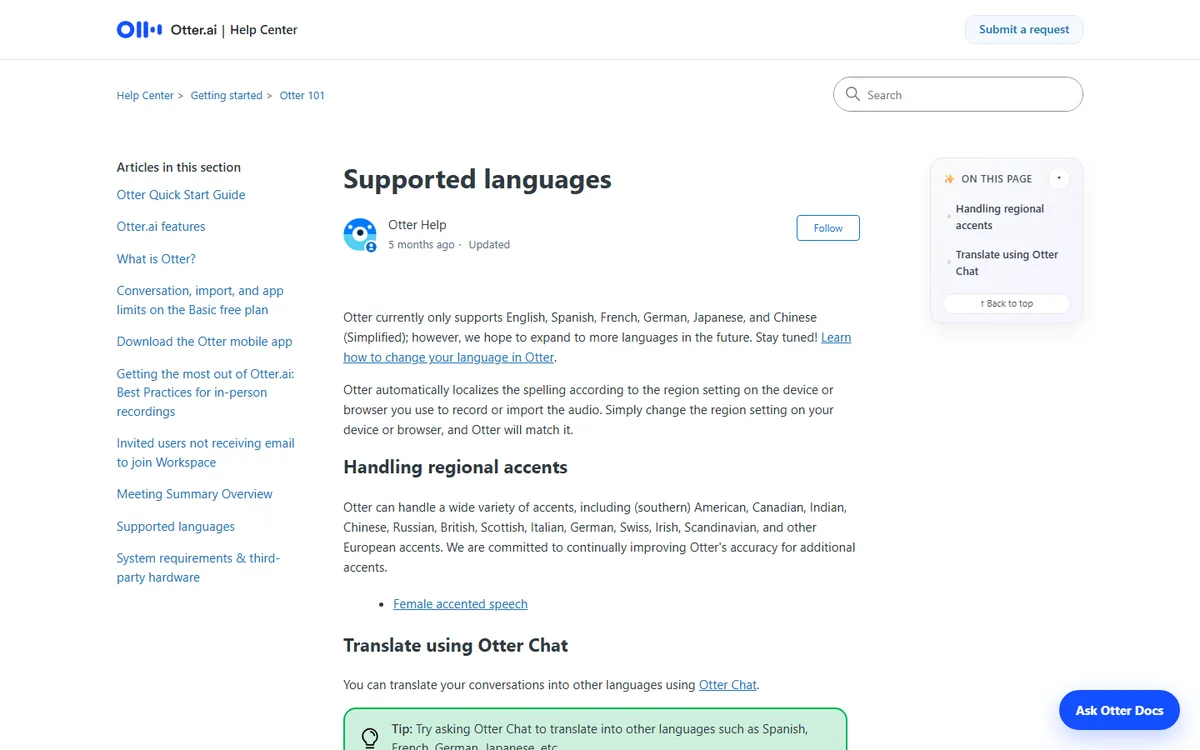Click the sparkle icon beside On This Page

[949, 179]
